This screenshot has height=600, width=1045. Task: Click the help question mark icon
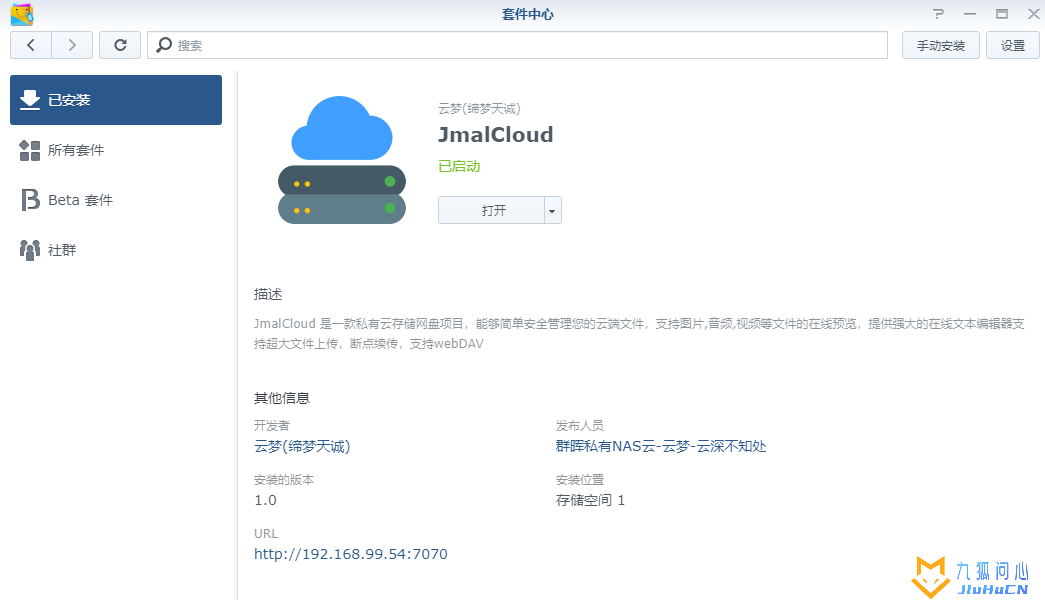(938, 14)
